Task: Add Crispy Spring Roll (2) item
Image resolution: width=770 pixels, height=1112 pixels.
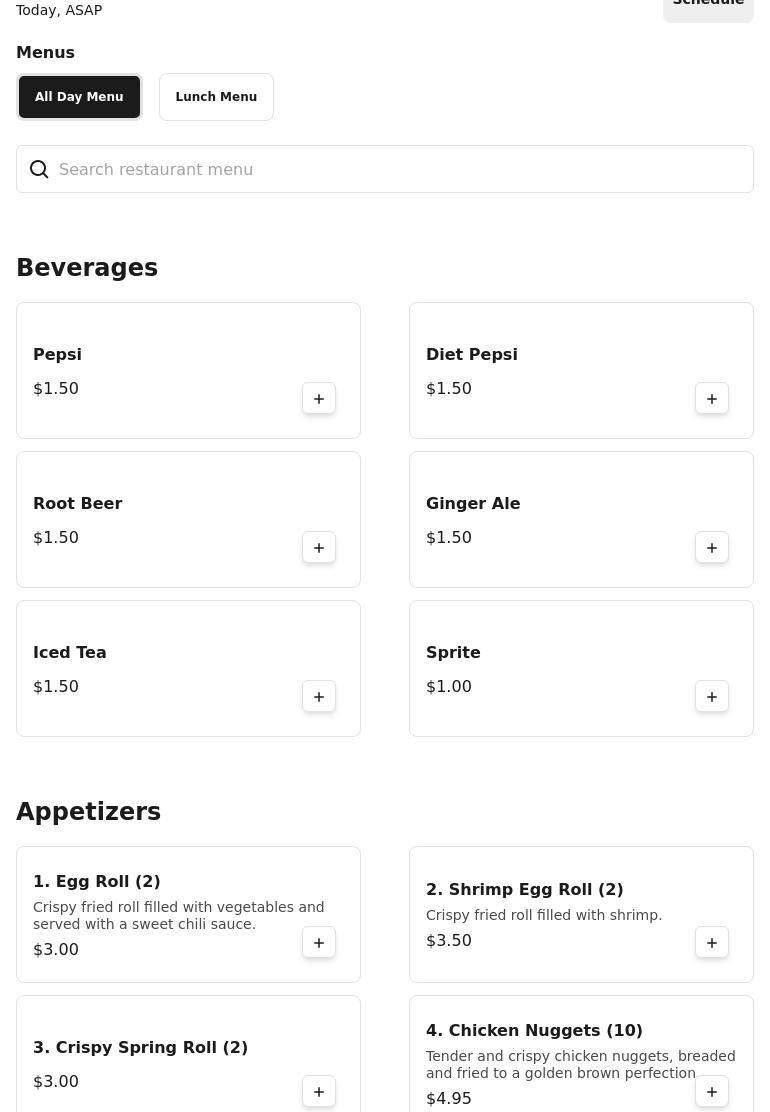Action: coord(319,1092)
